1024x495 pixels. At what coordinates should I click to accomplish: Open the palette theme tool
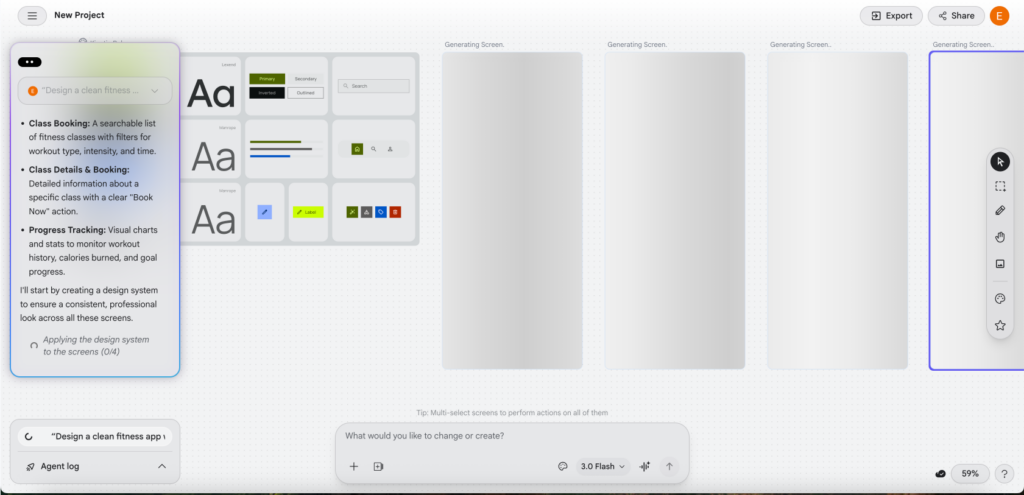coord(999,298)
